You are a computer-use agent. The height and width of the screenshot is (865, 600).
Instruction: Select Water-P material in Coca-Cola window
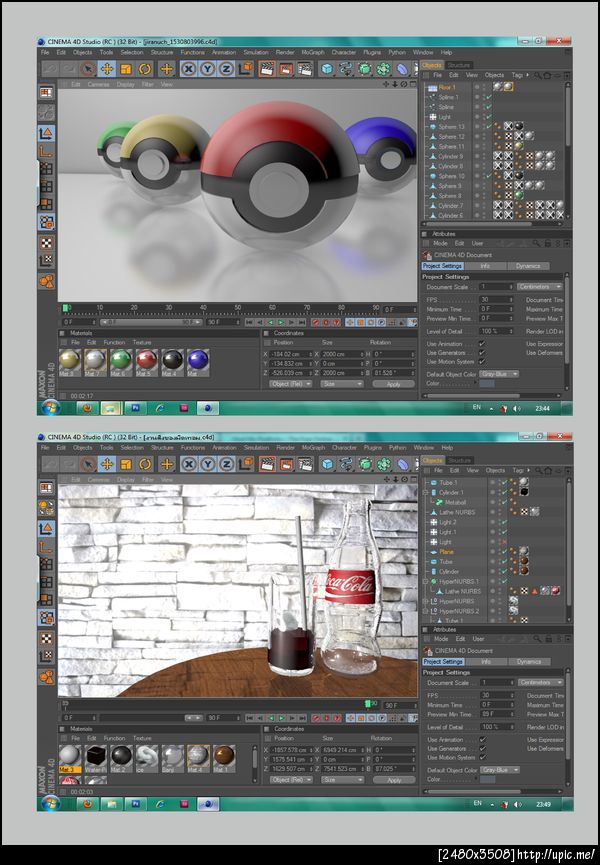pyautogui.click(x=95, y=759)
